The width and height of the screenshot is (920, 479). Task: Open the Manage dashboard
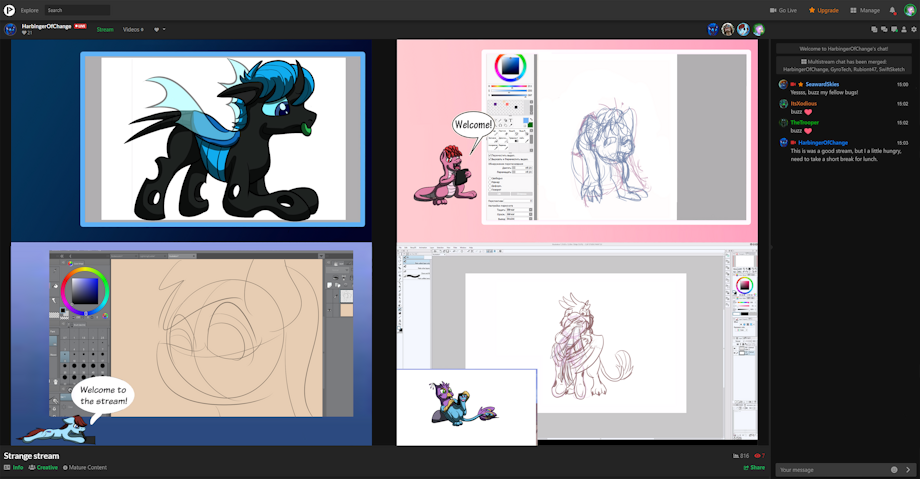pyautogui.click(x=865, y=11)
